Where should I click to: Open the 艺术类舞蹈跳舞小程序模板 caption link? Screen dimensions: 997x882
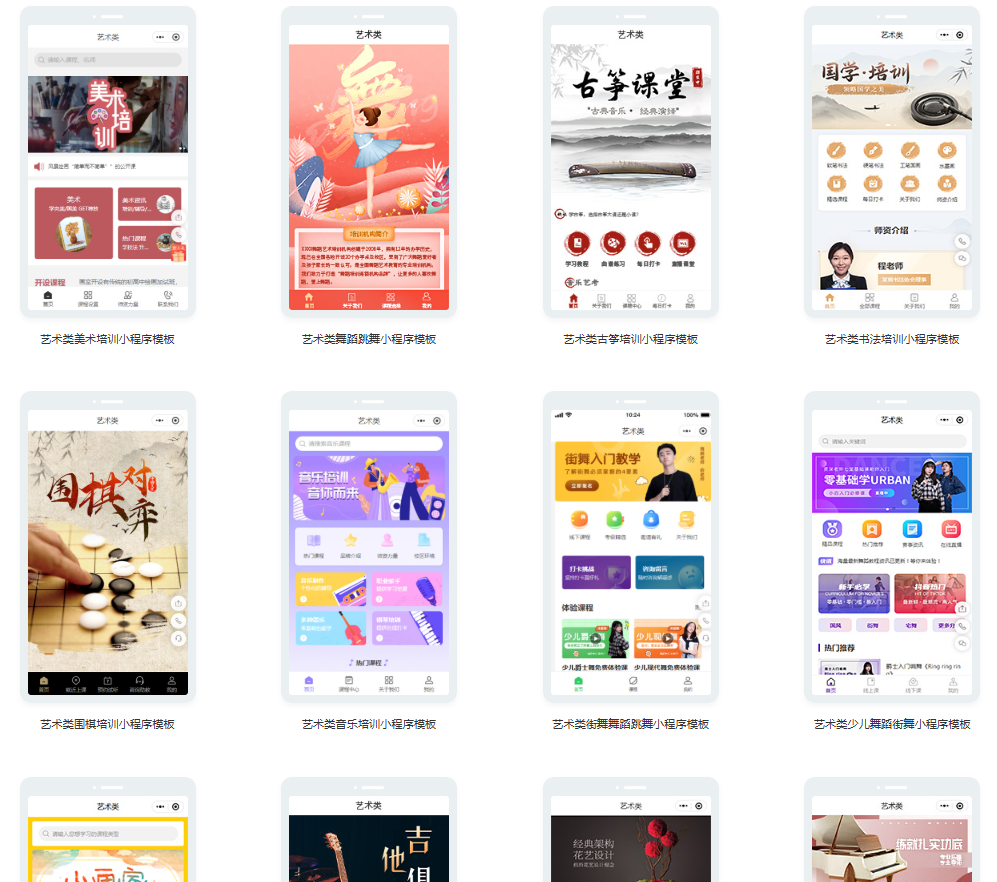[x=369, y=339]
